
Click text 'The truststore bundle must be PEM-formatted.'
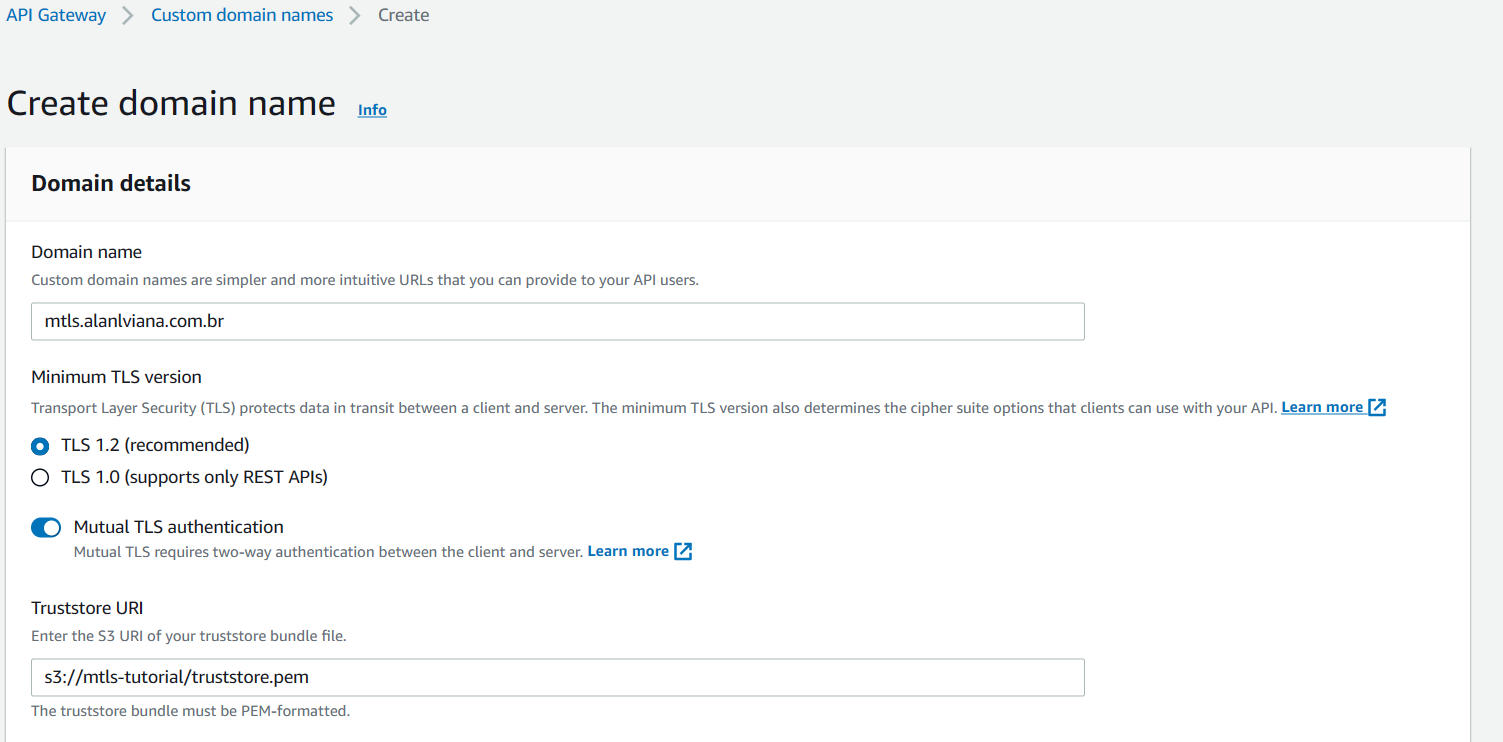(x=190, y=711)
